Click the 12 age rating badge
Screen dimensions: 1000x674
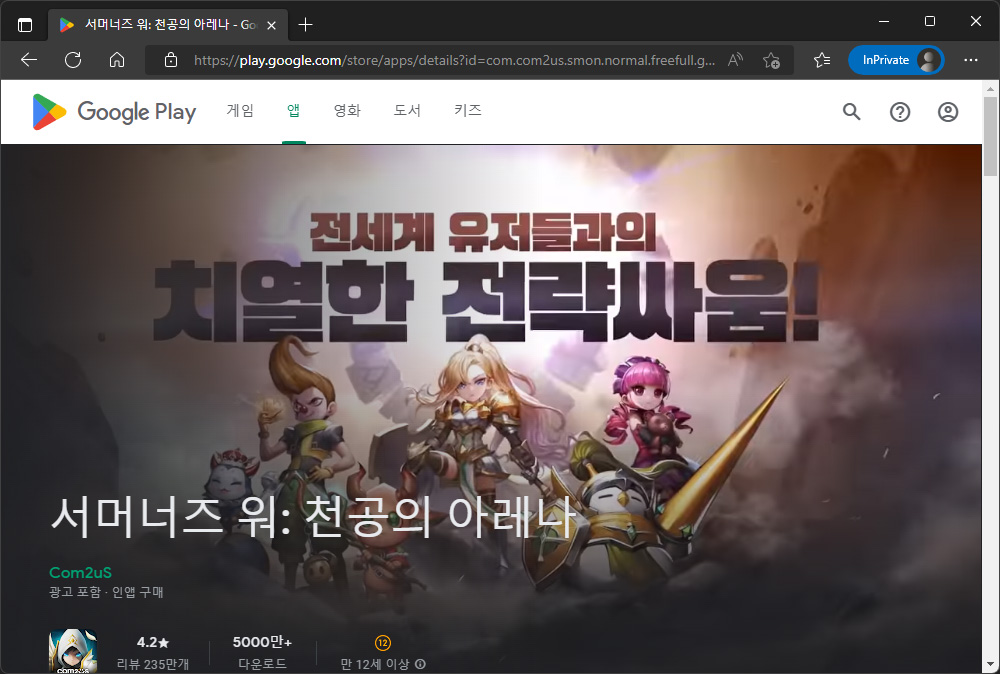click(383, 643)
